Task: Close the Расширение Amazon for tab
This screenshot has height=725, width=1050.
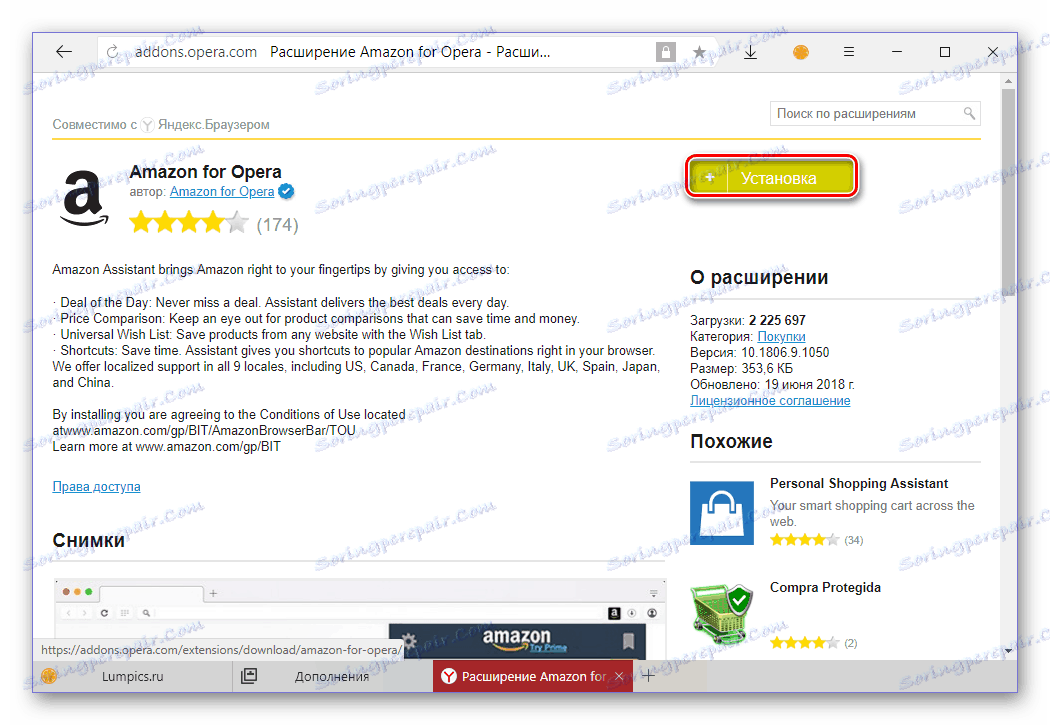Action: point(619,676)
